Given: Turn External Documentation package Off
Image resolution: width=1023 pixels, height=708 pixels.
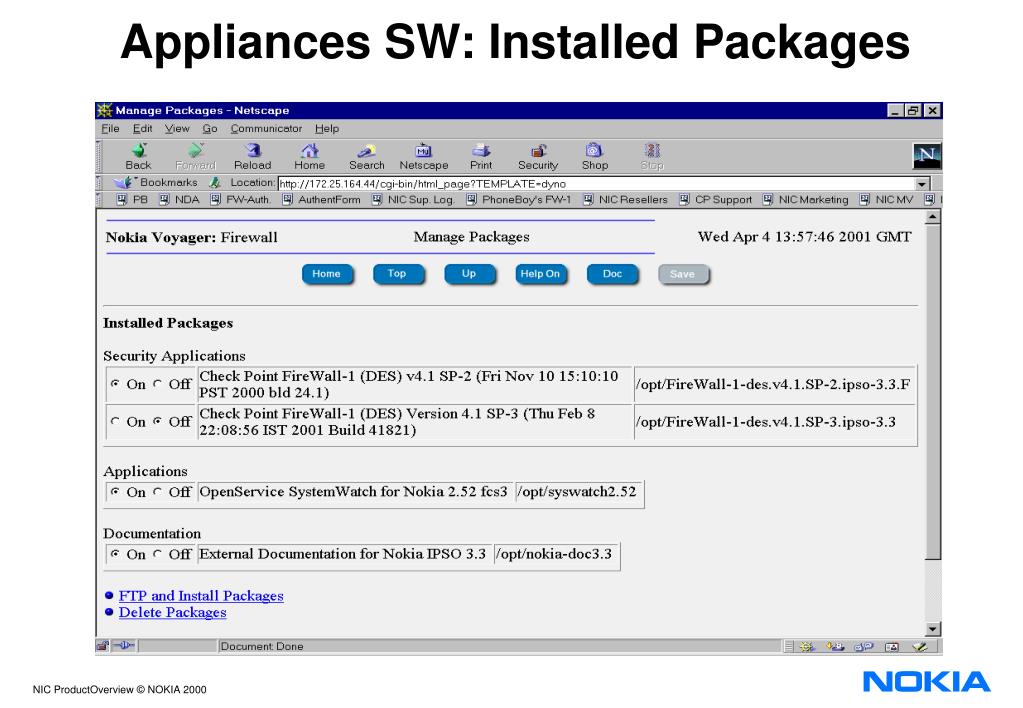Looking at the screenshot, I should pos(157,554).
